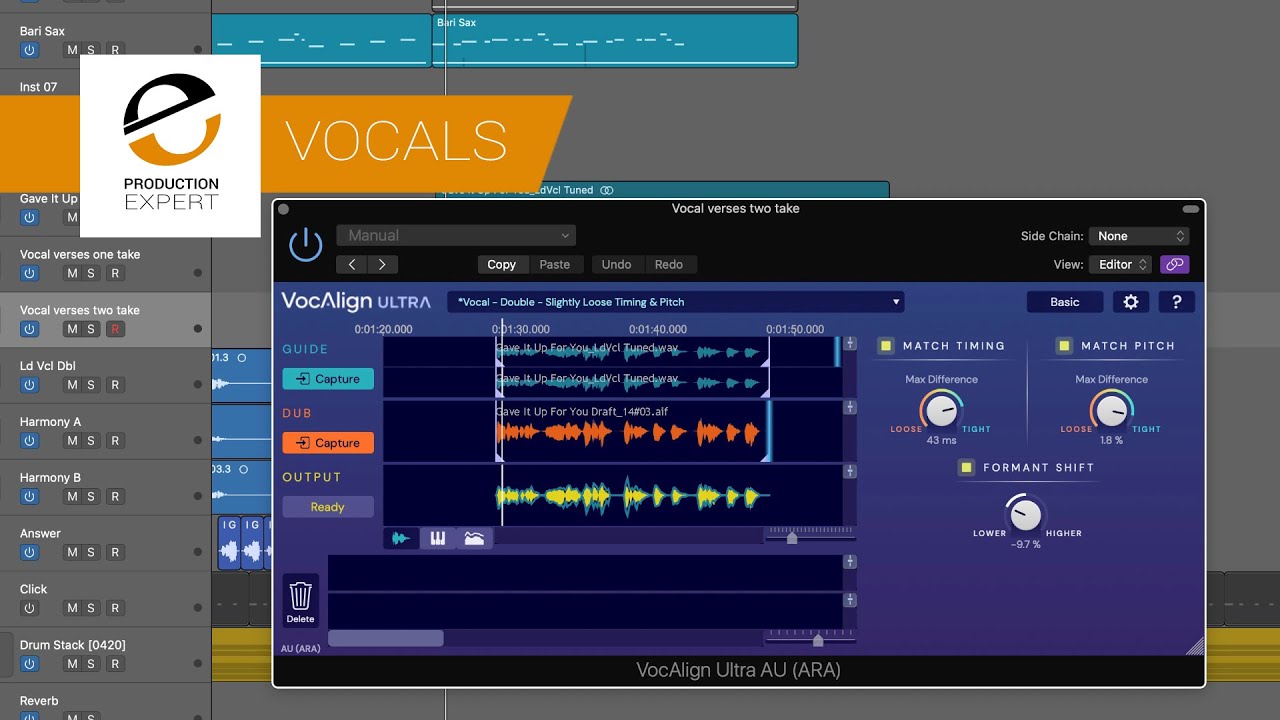Capture the Guide audio

(328, 379)
